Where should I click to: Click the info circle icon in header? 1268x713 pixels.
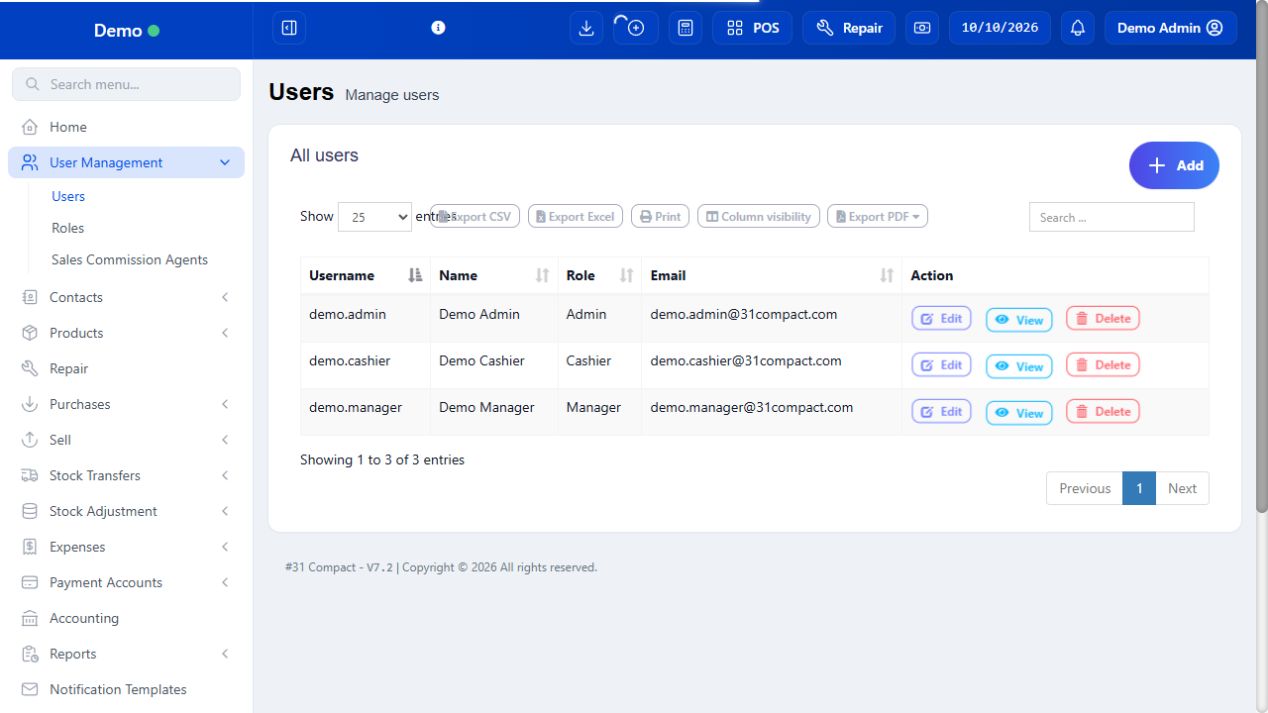[437, 28]
